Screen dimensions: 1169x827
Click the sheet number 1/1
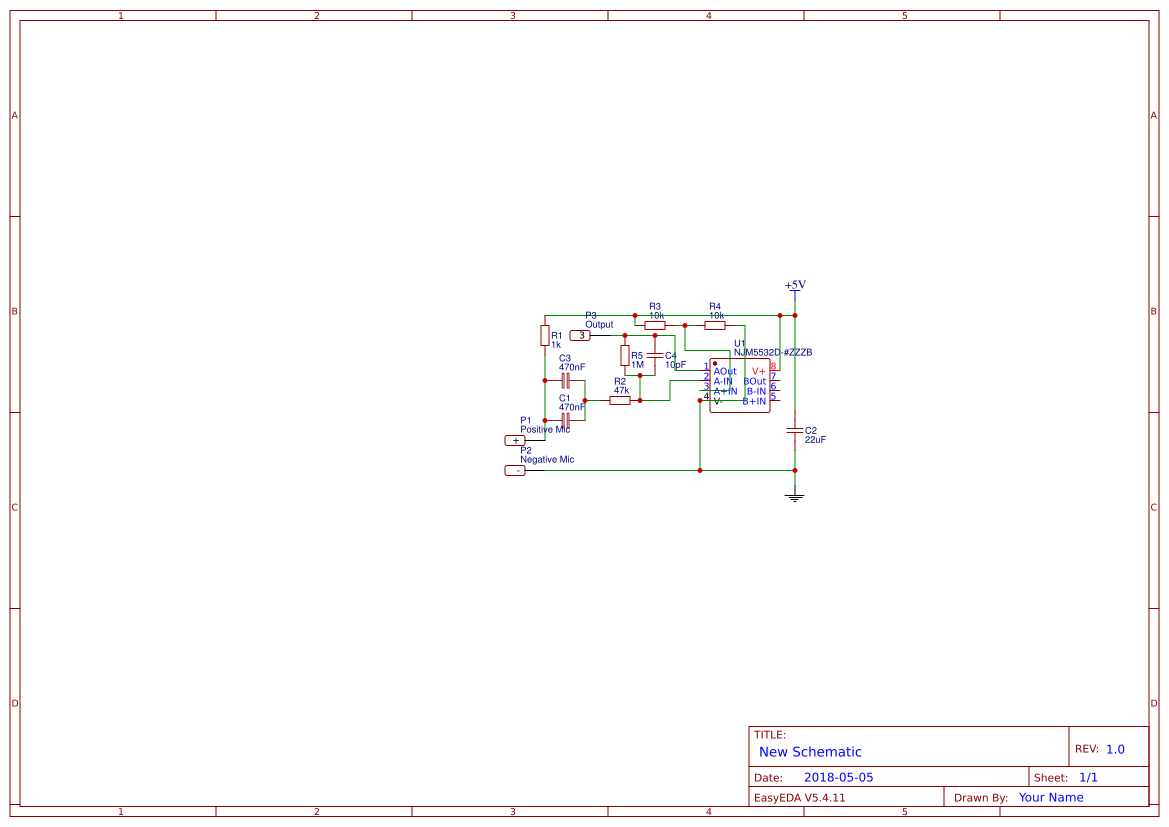(x=1088, y=777)
